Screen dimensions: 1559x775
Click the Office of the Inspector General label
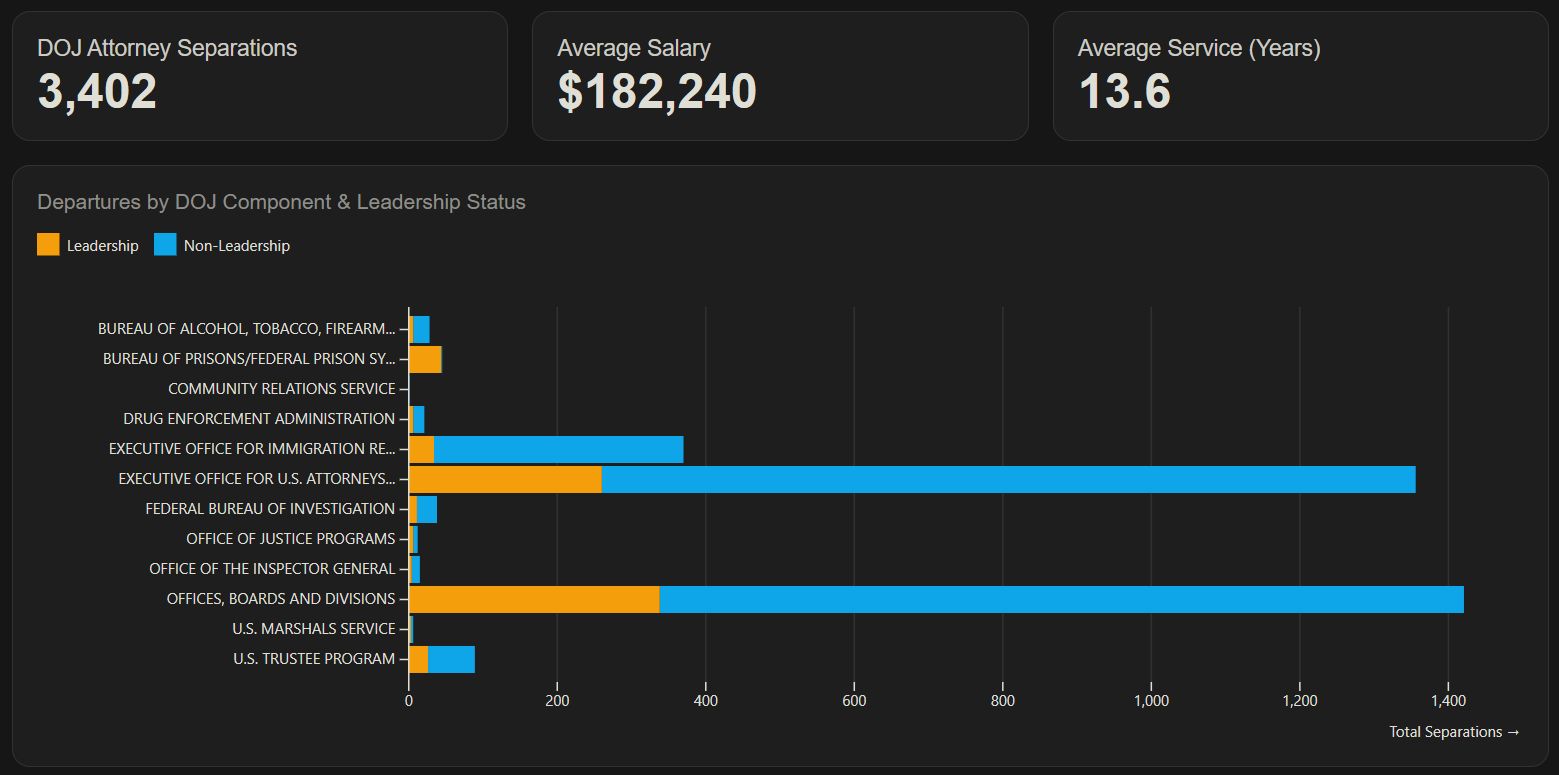point(272,569)
